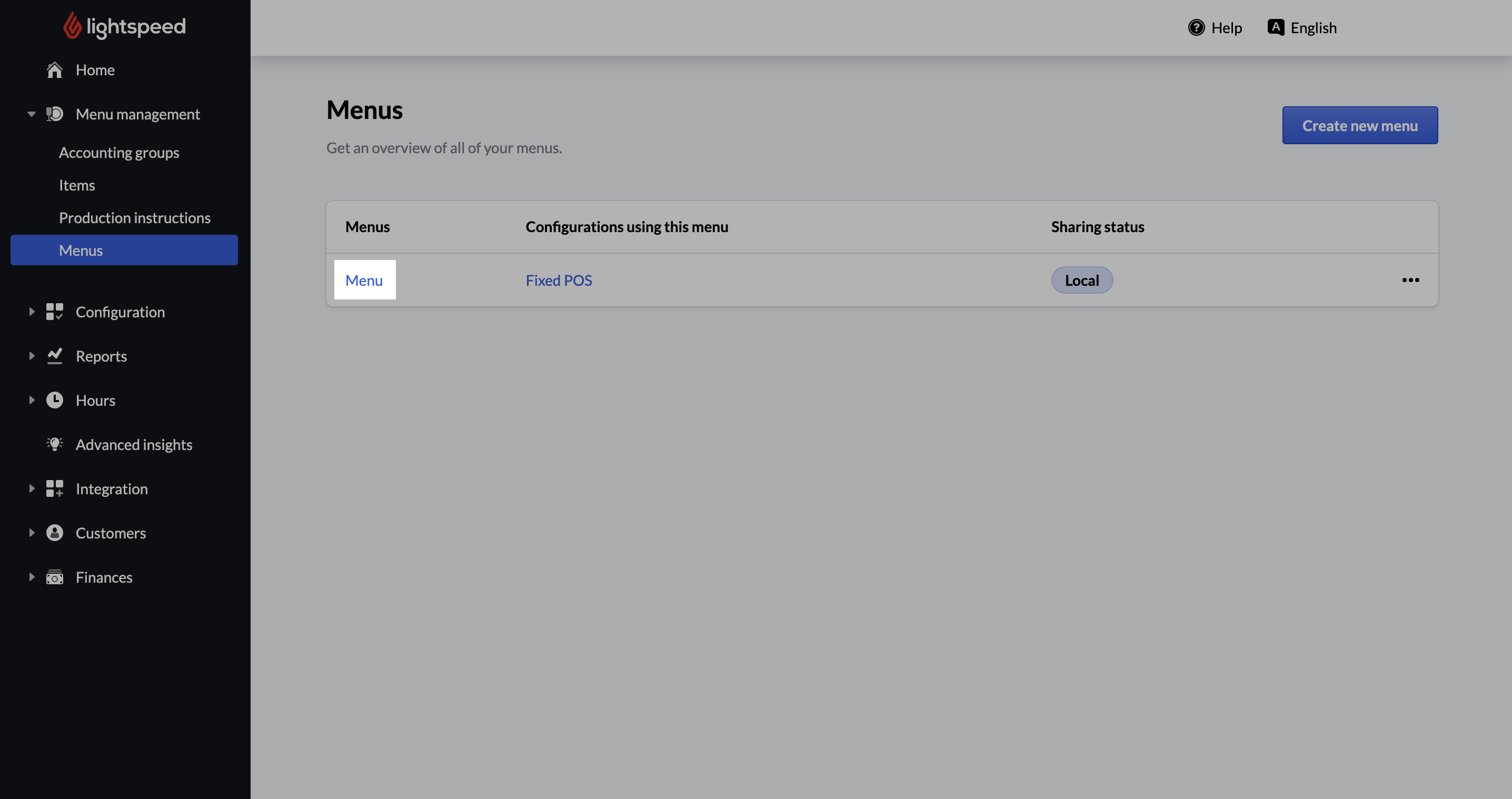Screen dimensions: 1512x799
Task: Select the highlighted Menus sidebar item
Action: tap(124, 250)
